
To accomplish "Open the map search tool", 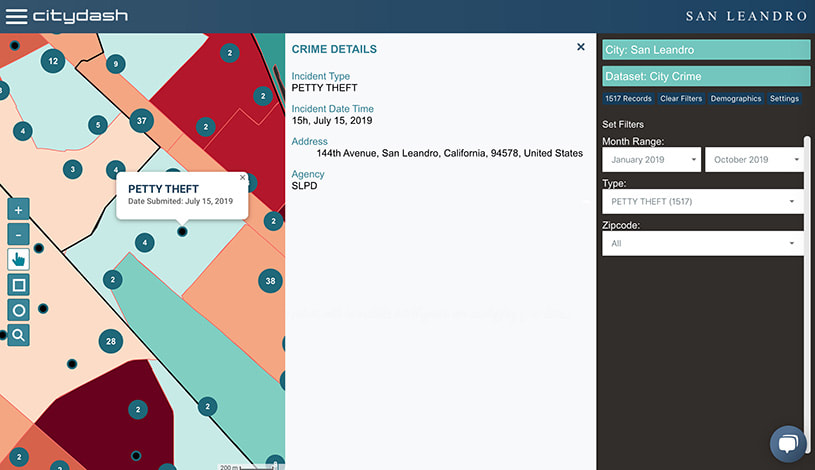I will point(18,335).
